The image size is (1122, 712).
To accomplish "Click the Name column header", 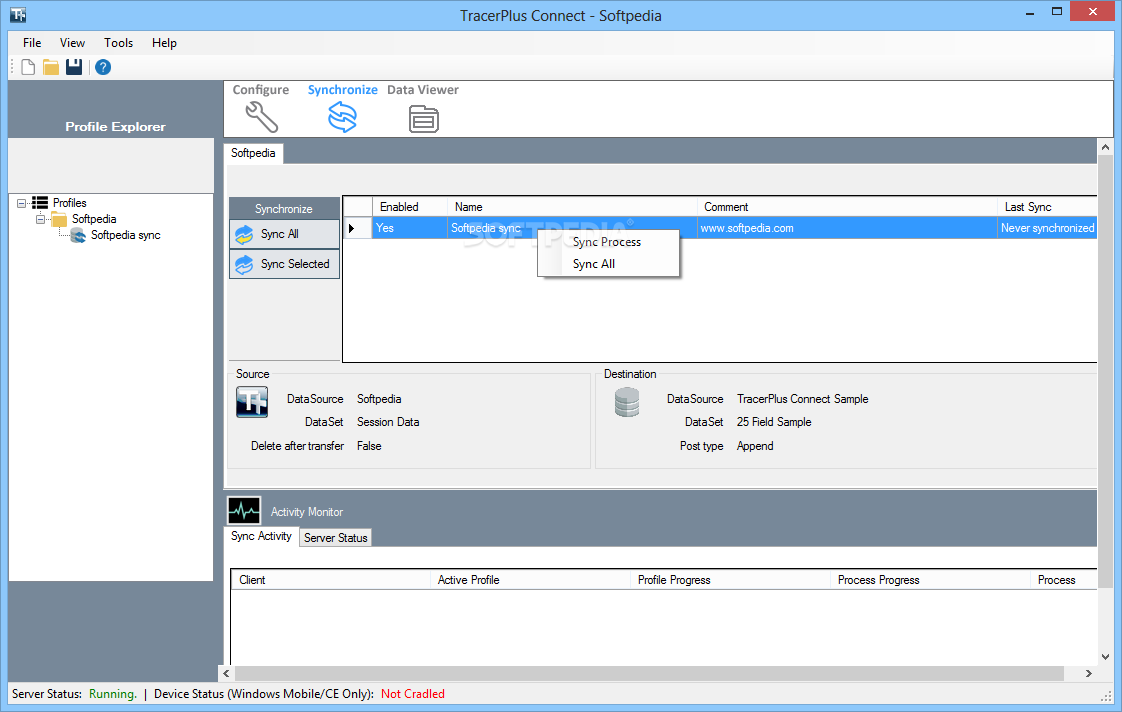I will point(572,207).
